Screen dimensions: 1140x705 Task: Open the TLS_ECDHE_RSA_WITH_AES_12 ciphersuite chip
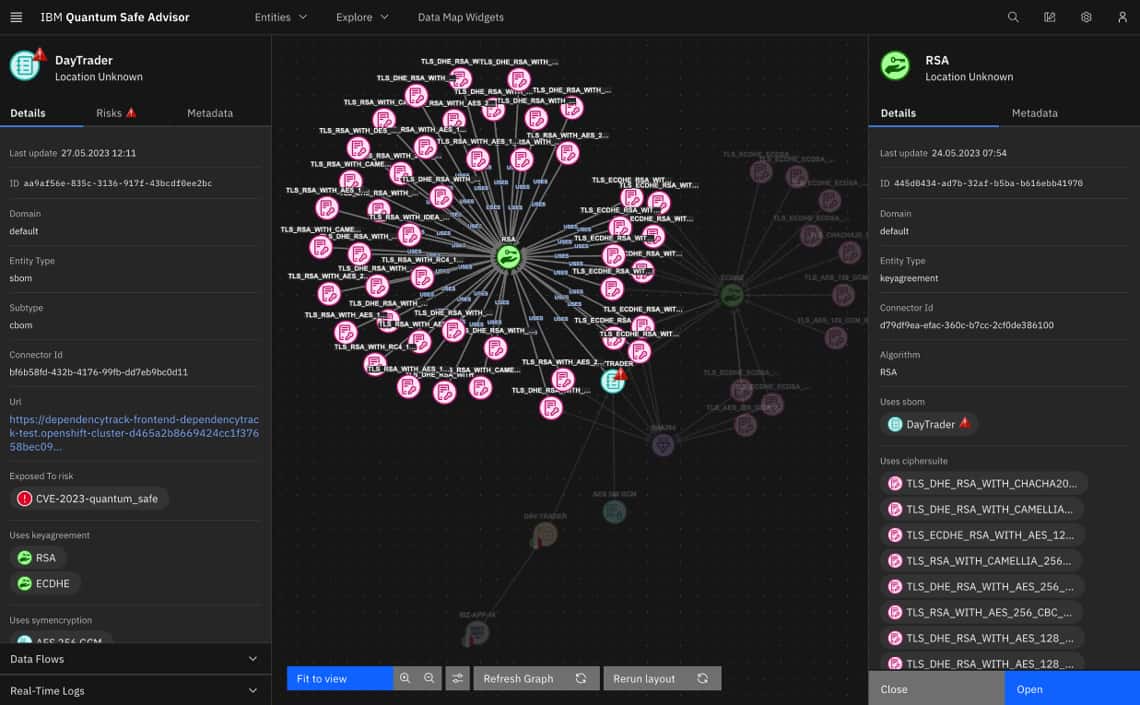pos(982,535)
